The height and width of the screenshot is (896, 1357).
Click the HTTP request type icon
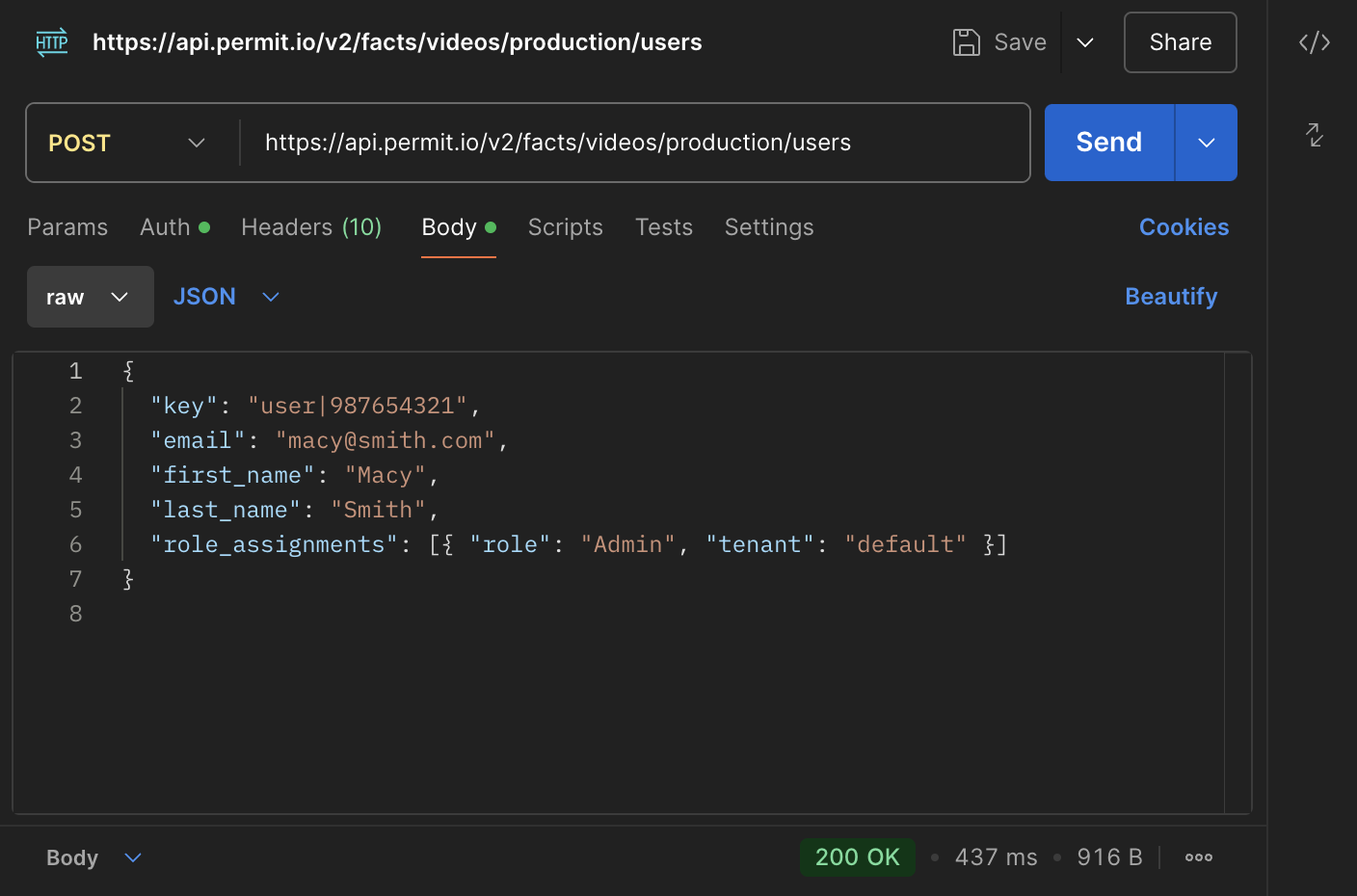(x=51, y=42)
